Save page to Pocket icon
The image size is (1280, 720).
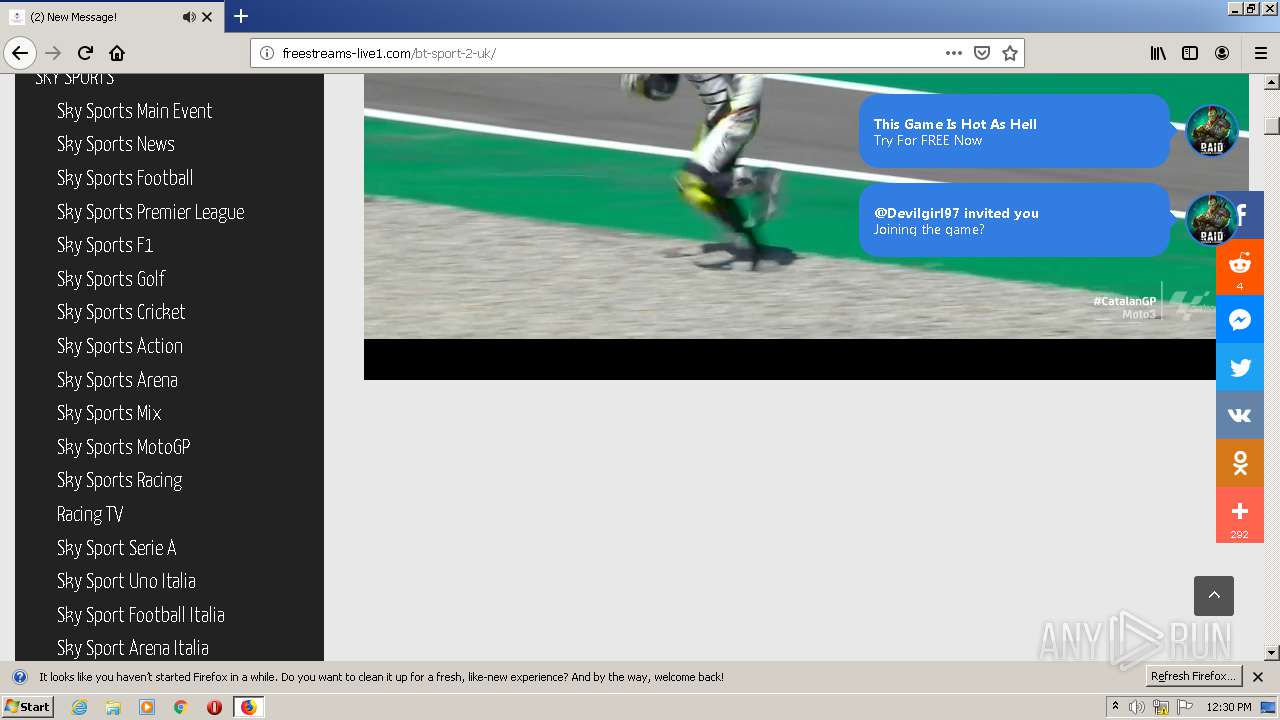coord(982,53)
